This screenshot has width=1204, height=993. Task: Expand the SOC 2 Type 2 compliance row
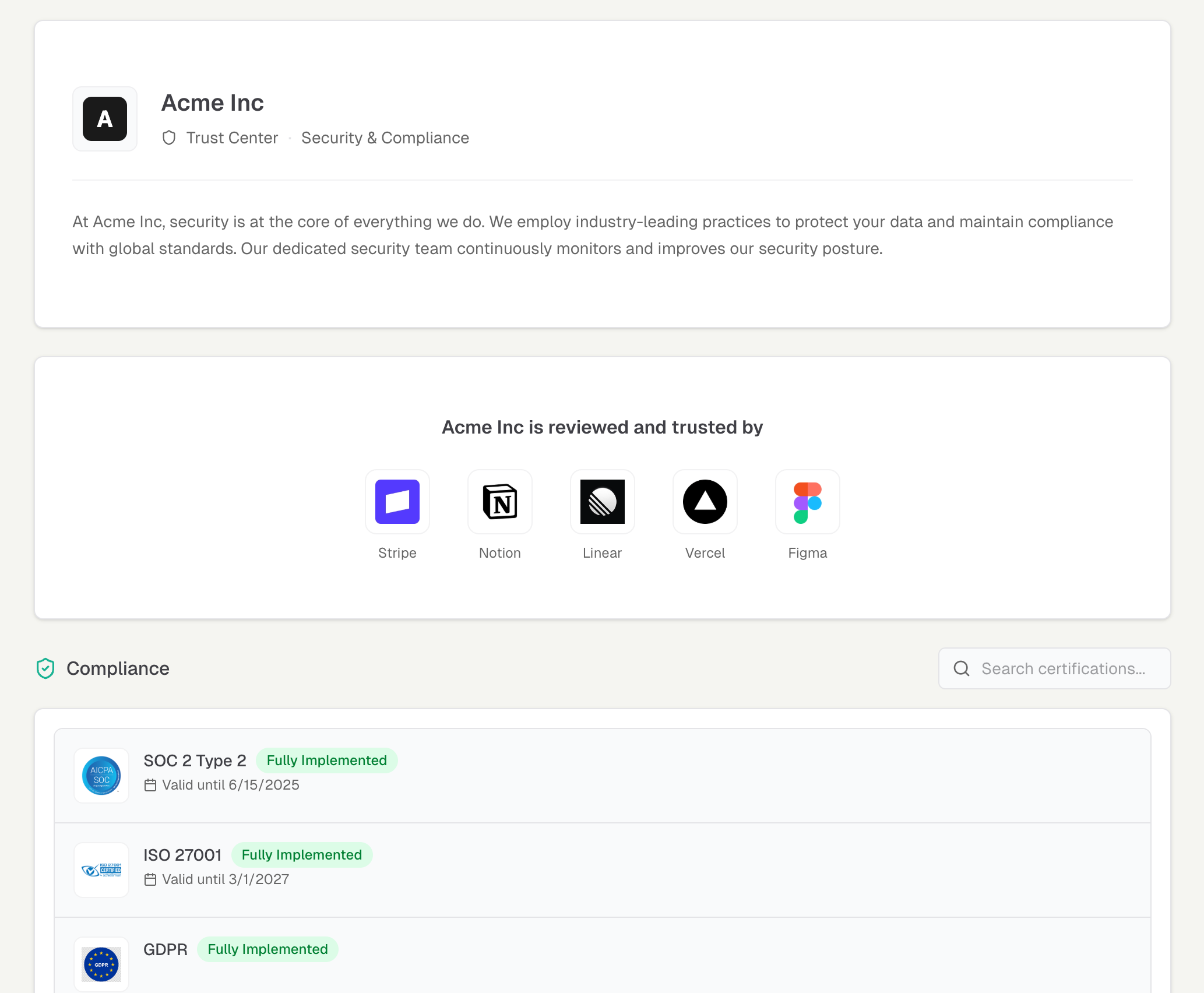point(583,776)
